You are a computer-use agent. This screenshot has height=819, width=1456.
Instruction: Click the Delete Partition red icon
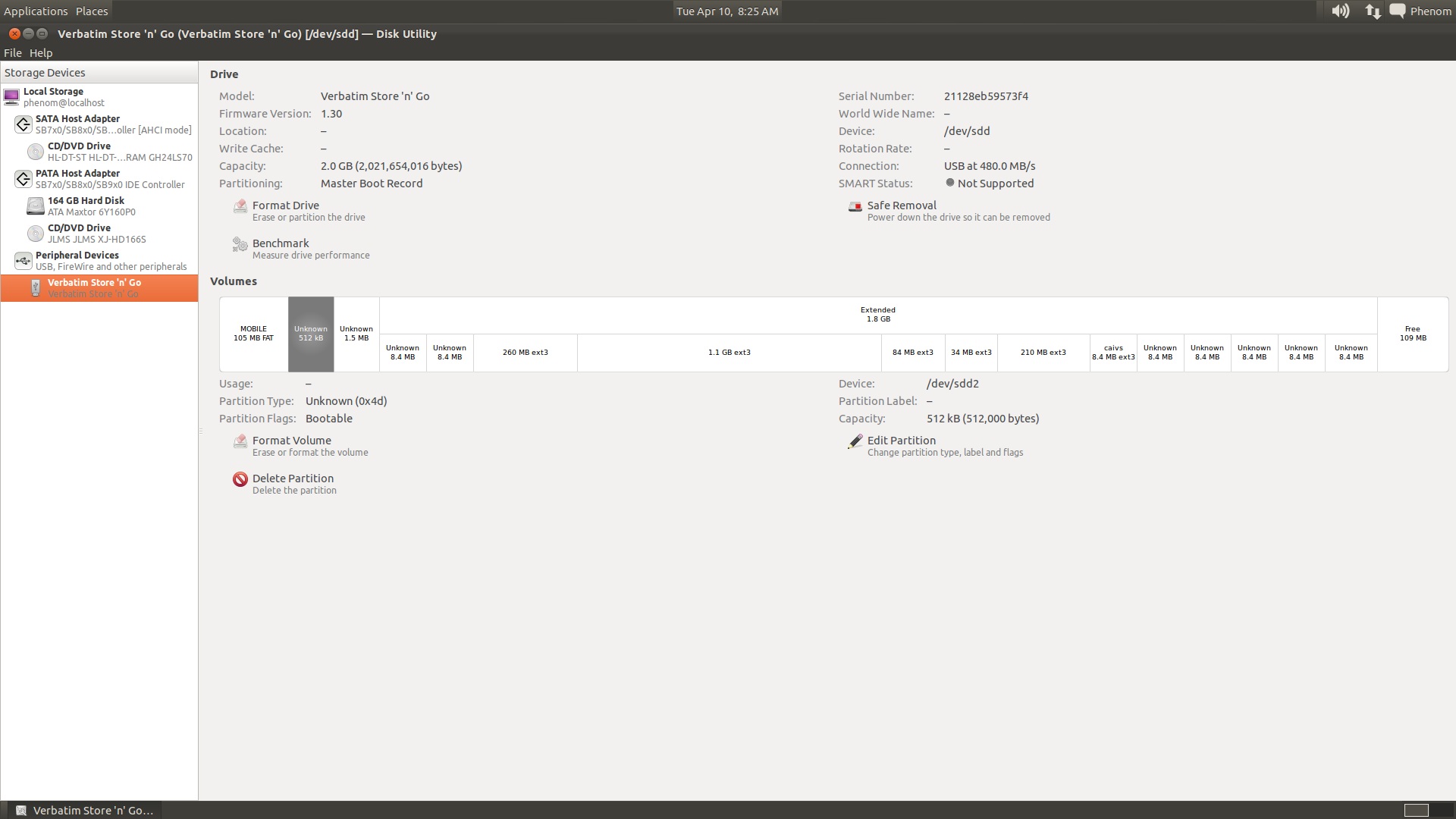(240, 479)
